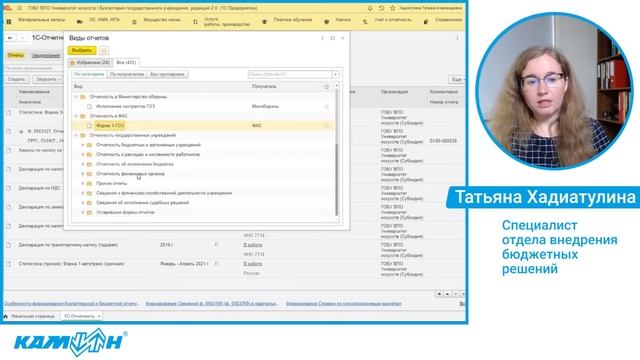Open the 1C main menu hamburger icon
Screen dimensions: 640x360
(19, 8)
